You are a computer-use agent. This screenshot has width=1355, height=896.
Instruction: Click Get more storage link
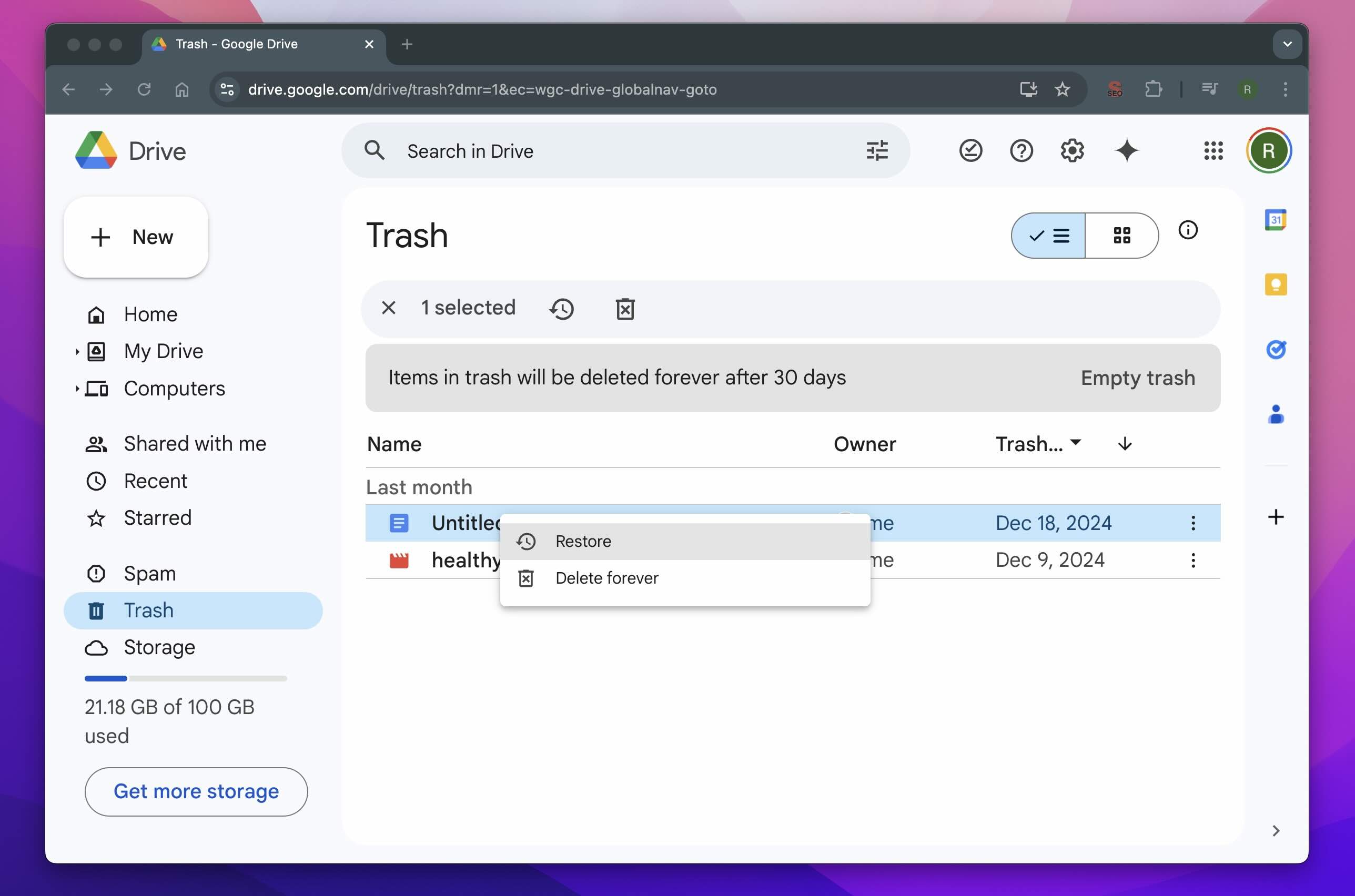(x=196, y=791)
